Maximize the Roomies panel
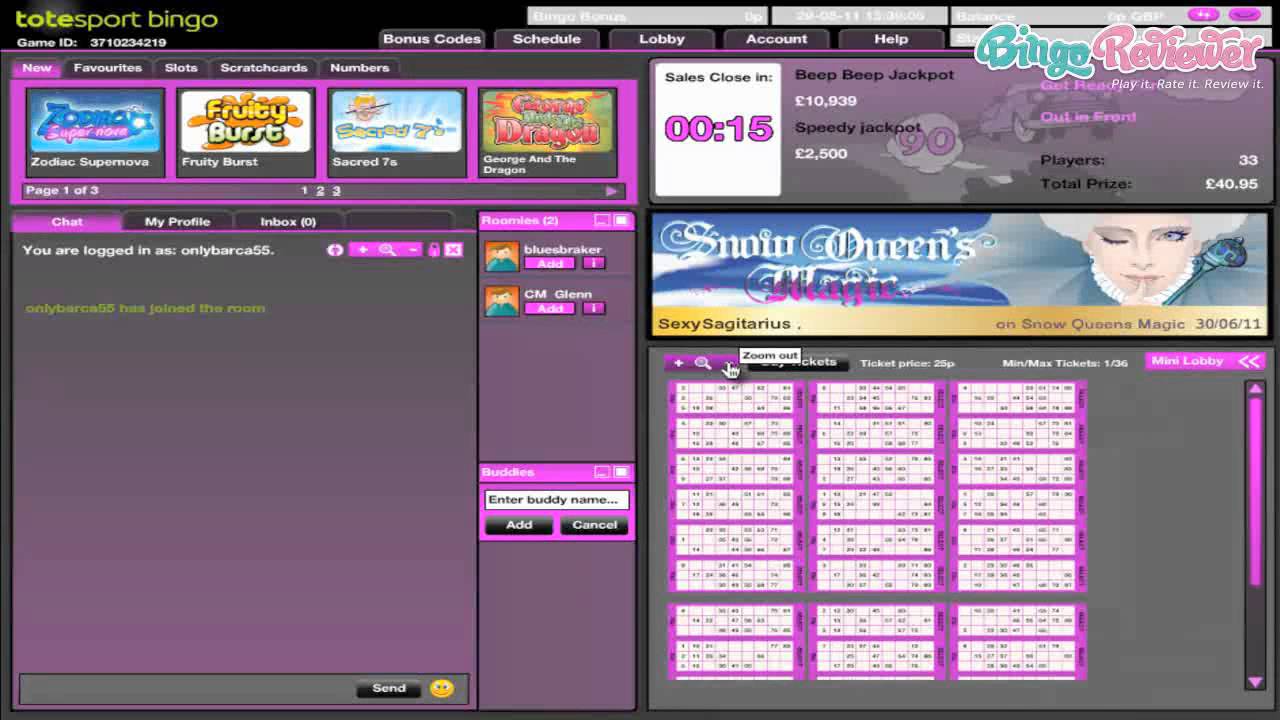Image resolution: width=1280 pixels, height=720 pixels. tap(621, 220)
